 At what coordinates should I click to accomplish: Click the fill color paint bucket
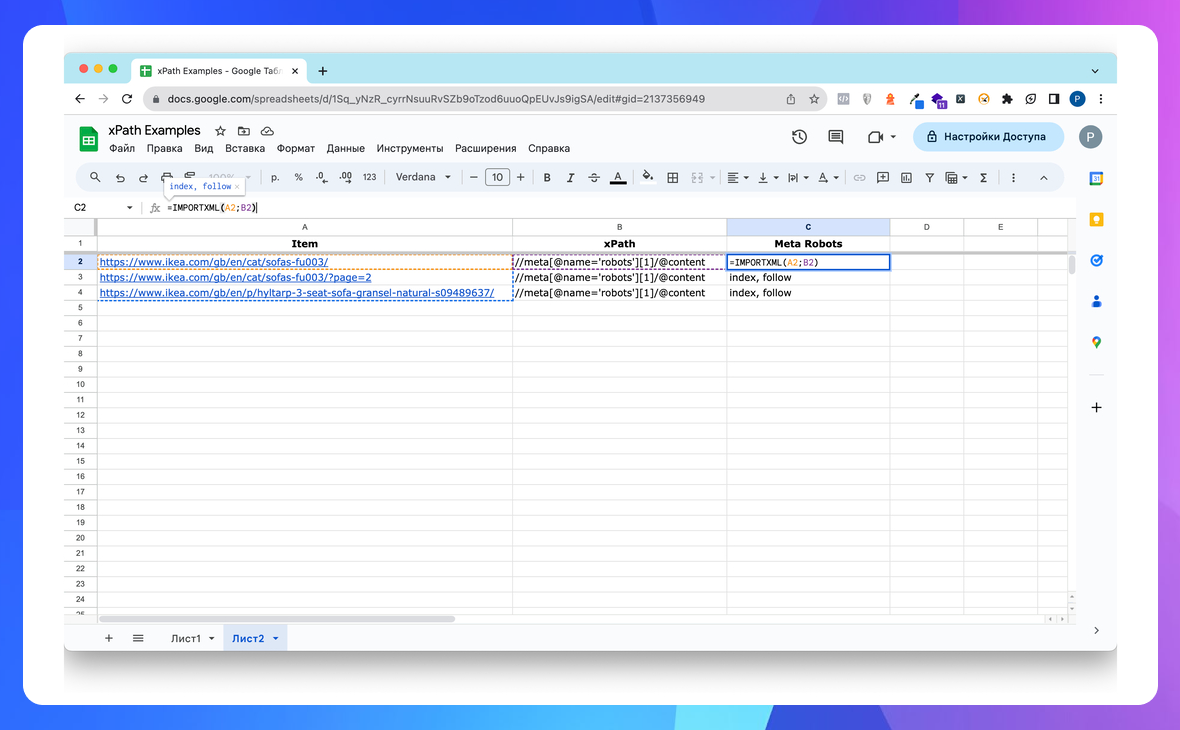click(647, 177)
